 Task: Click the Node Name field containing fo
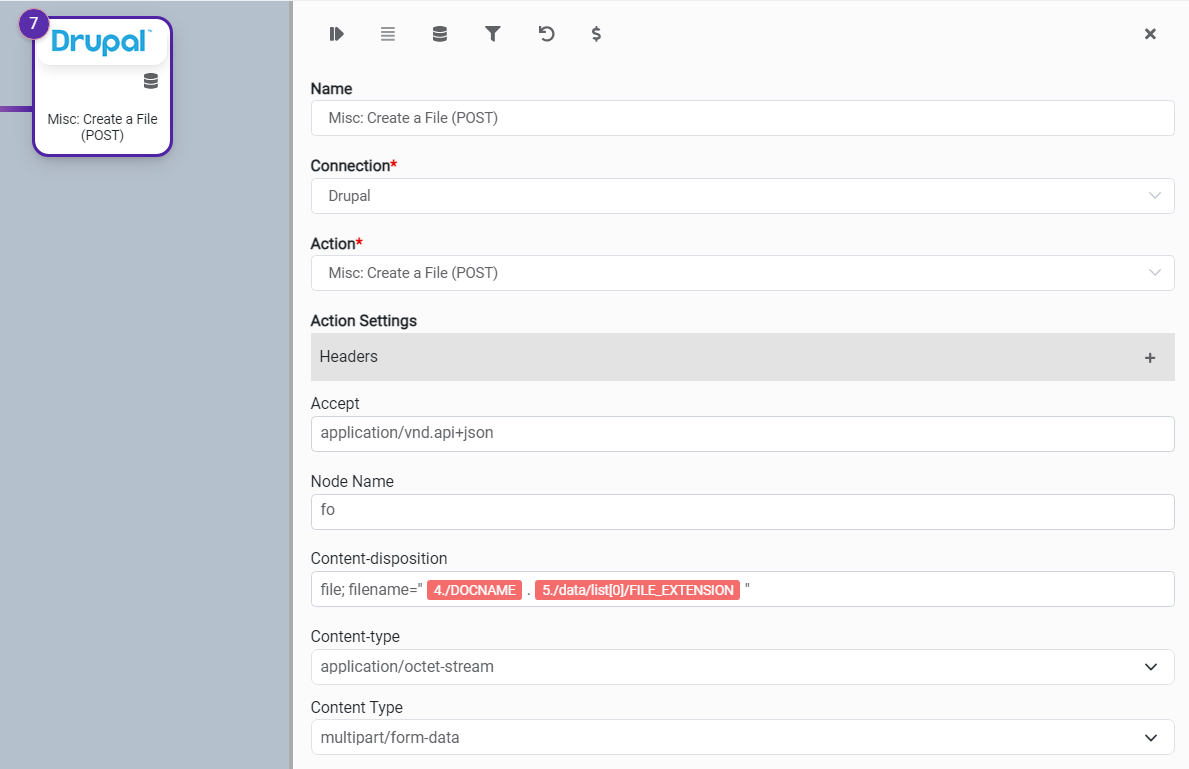coord(742,512)
